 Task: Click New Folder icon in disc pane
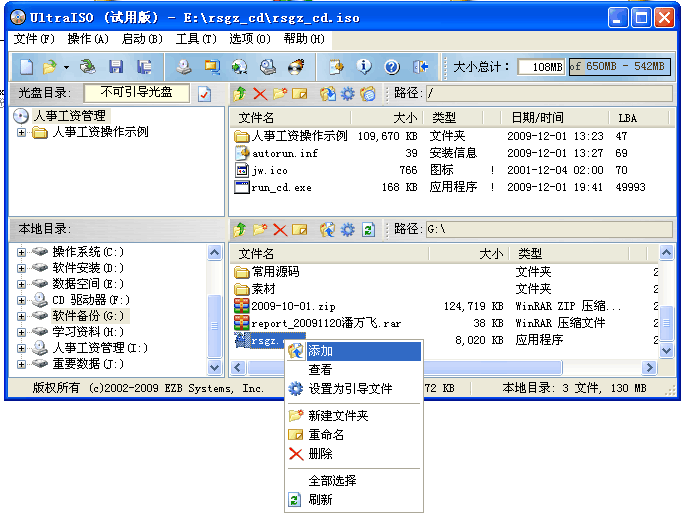[280, 93]
